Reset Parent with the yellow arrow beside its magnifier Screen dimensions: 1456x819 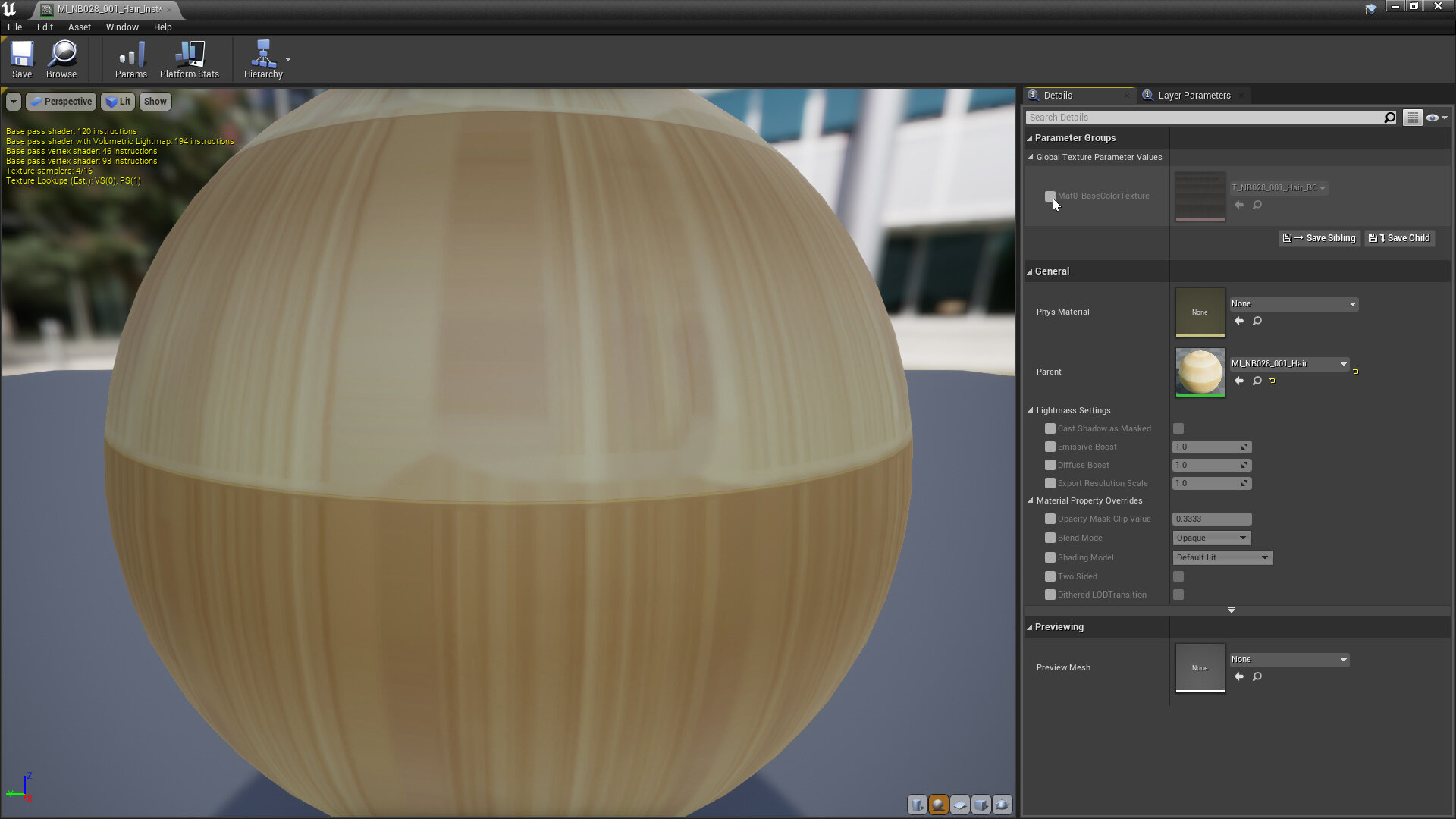pyautogui.click(x=1272, y=381)
